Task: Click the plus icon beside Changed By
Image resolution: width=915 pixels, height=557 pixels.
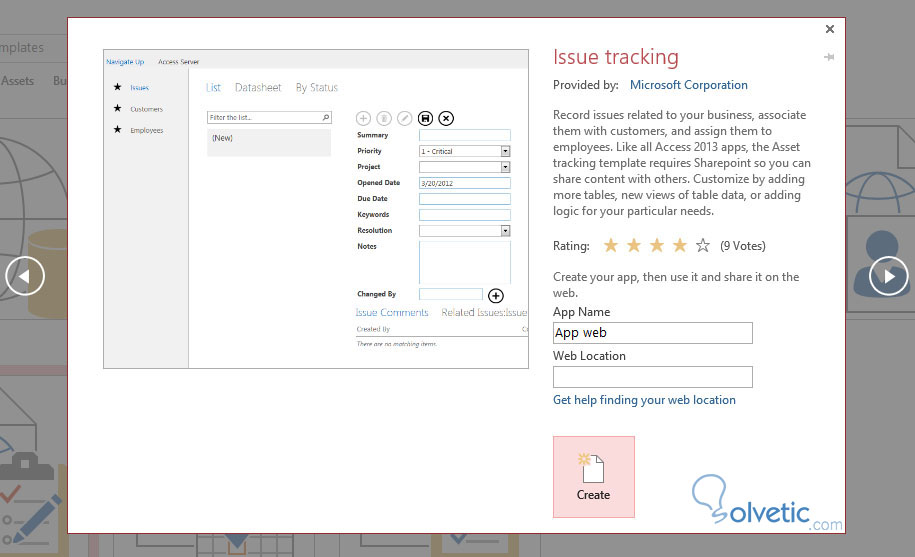Action: click(495, 296)
